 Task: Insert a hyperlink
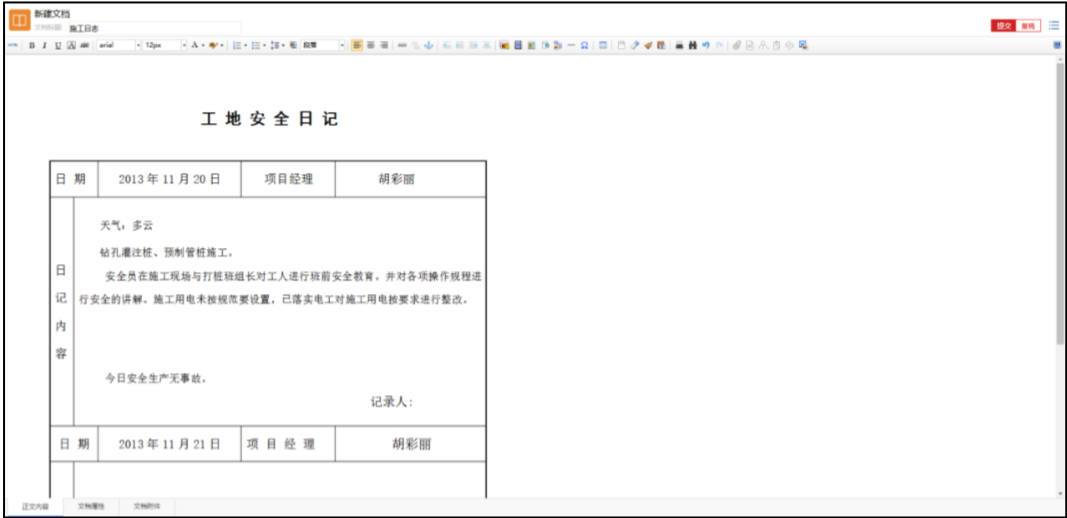point(401,46)
